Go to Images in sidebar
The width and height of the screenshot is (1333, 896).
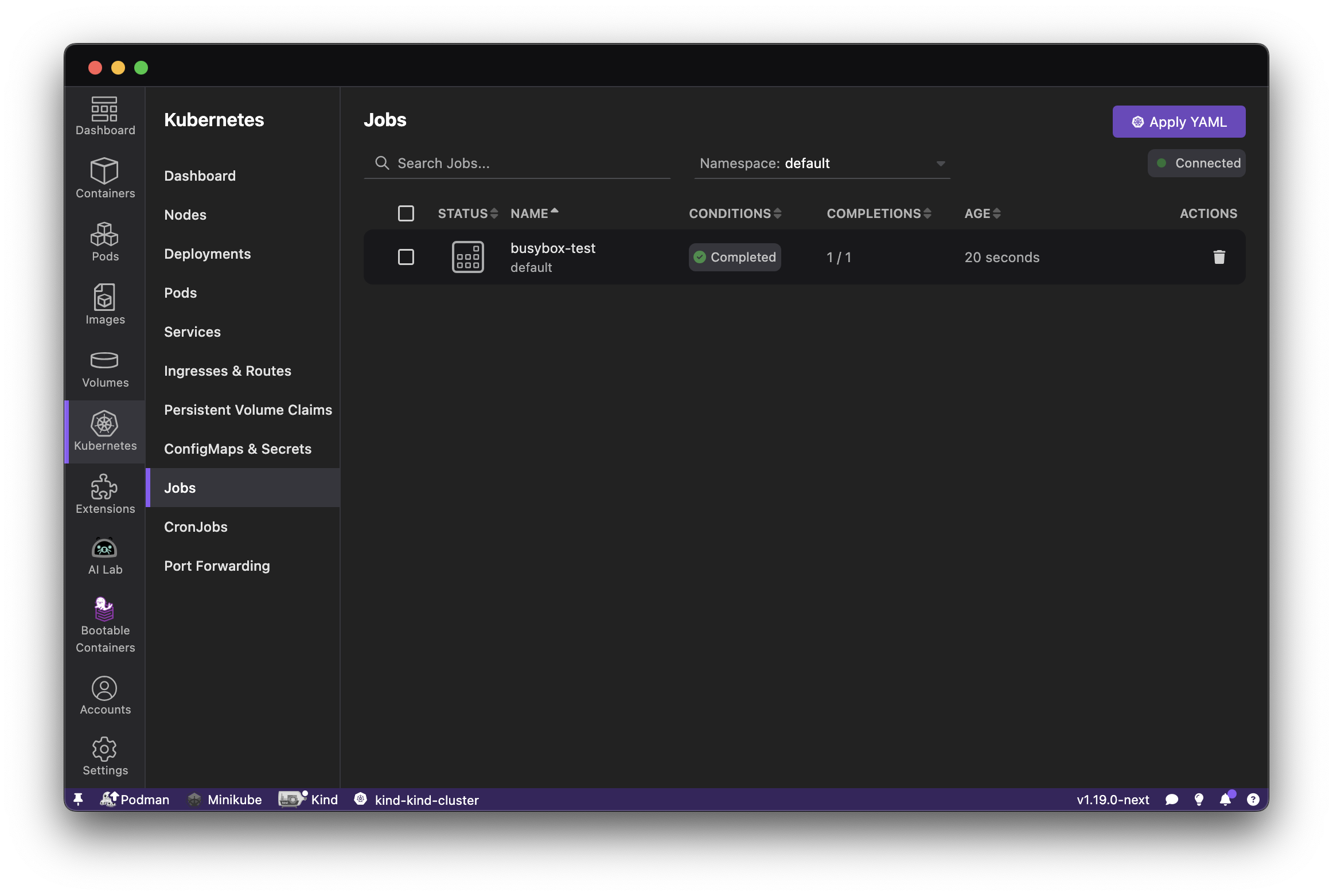105,304
